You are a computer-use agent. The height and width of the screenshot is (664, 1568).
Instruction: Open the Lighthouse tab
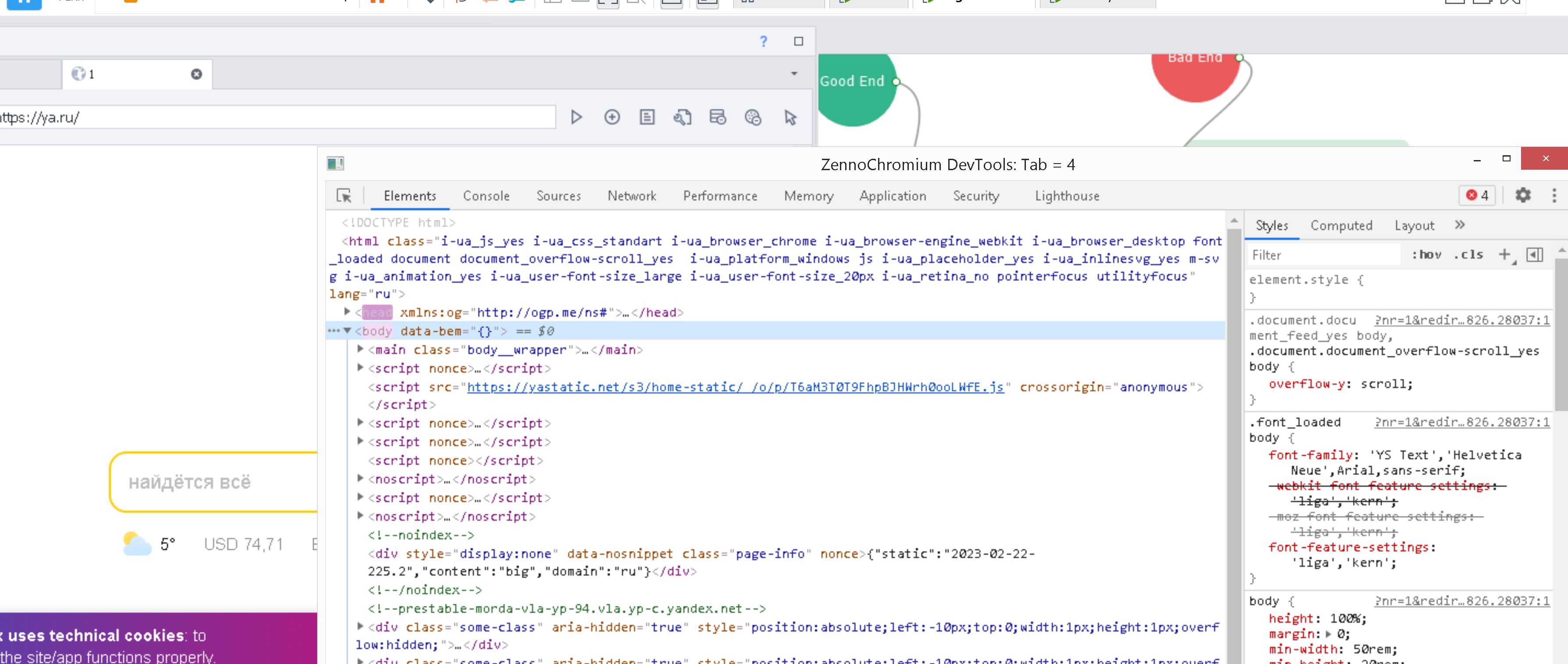(1067, 196)
